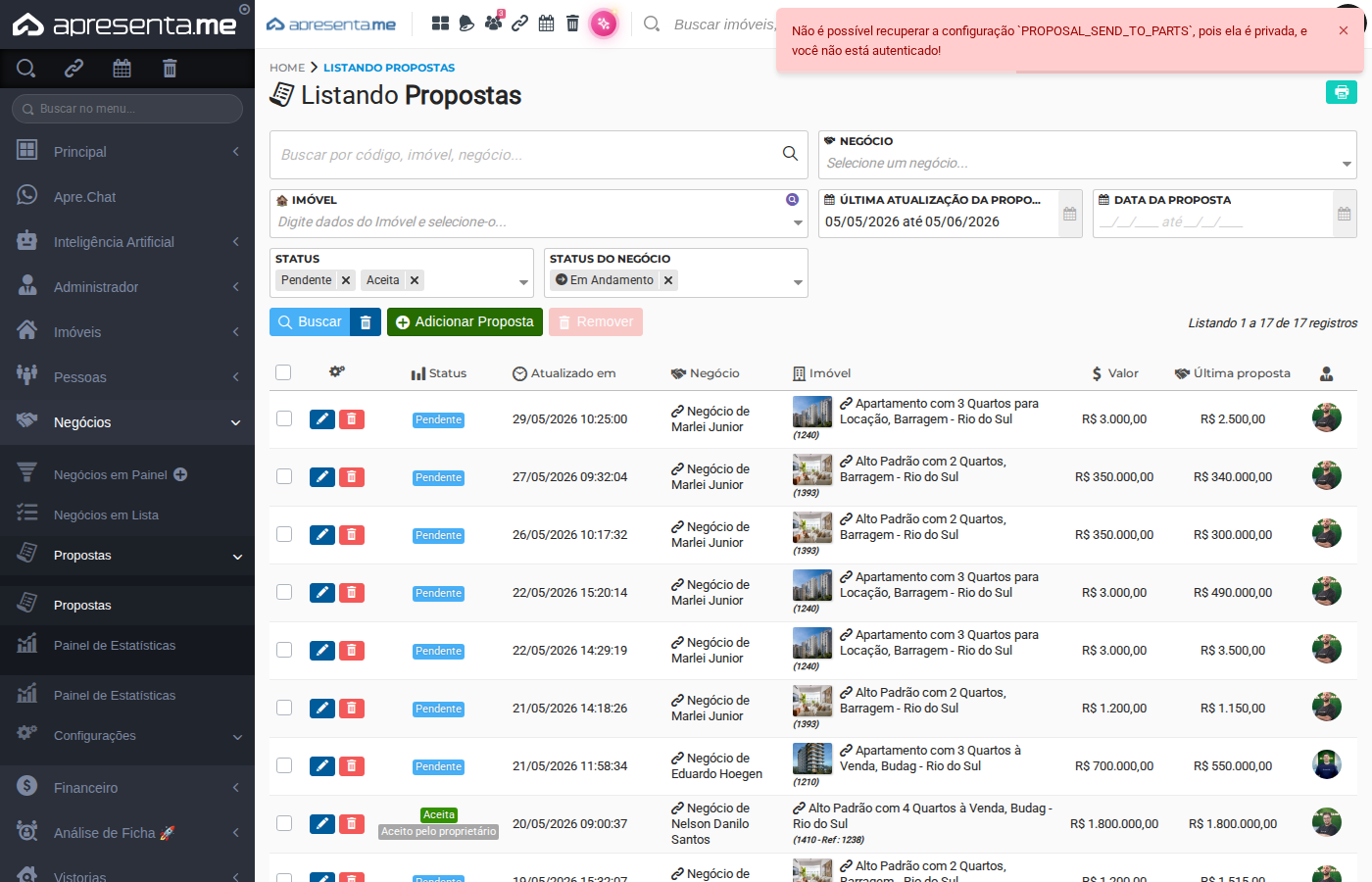Image resolution: width=1372 pixels, height=882 pixels.
Task: Open Apre.Chat from the sidebar
Action: click(x=127, y=197)
